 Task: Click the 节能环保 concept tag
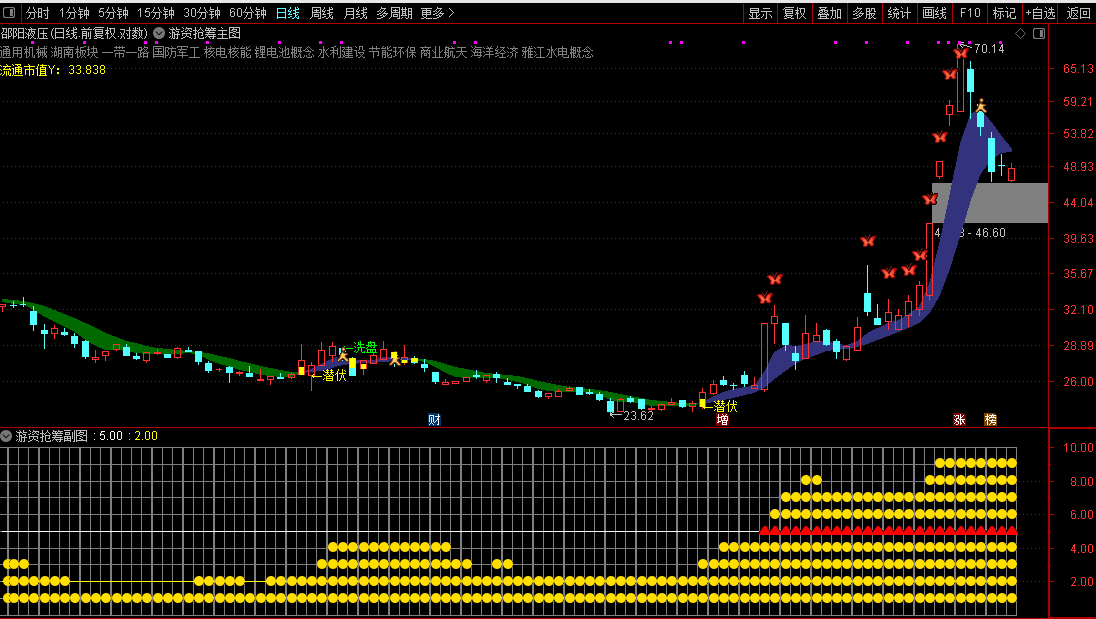(393, 52)
